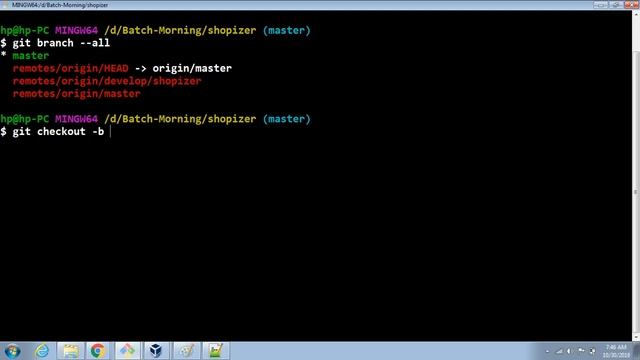Click 'remotes/origin/HEAD' branch text
This screenshot has height=360, width=640.
(x=70, y=68)
